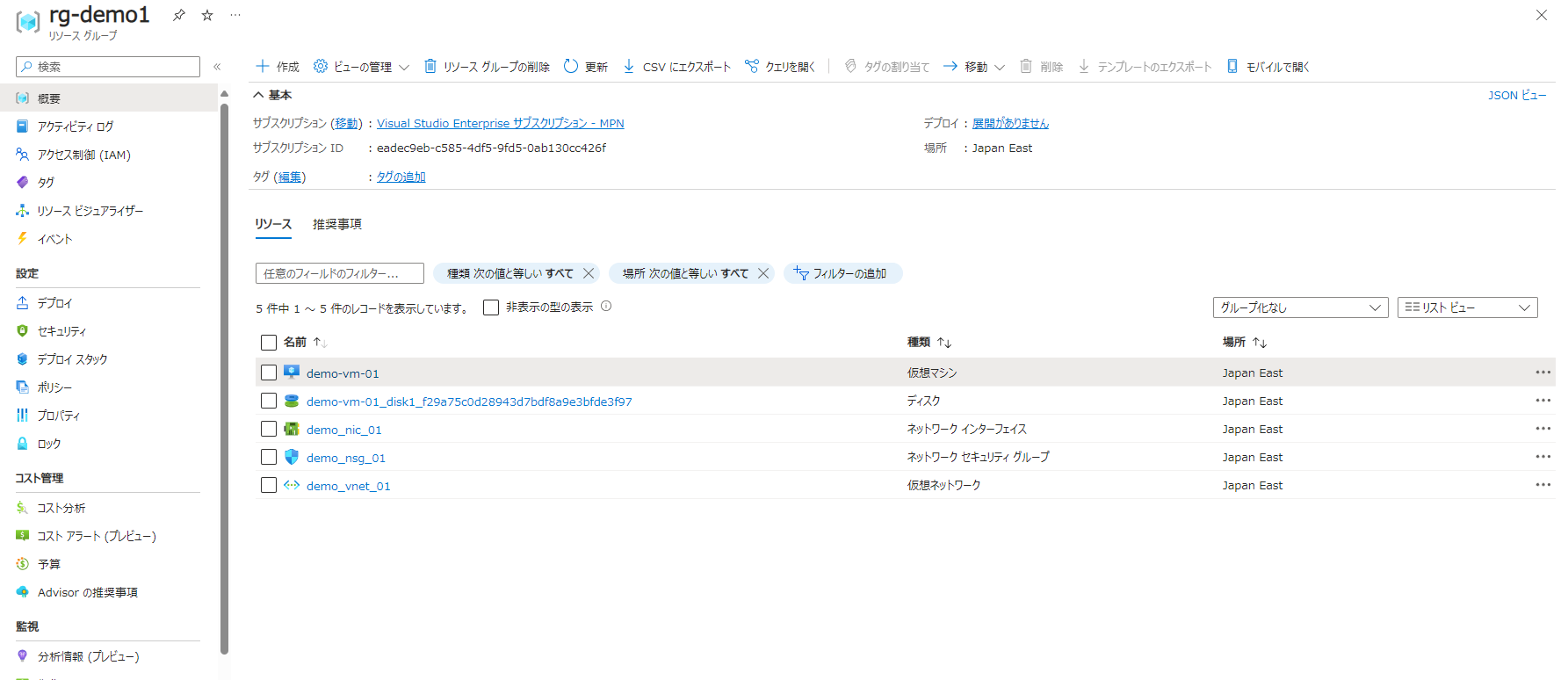The height and width of the screenshot is (680, 1568).
Task: Click the 作成 plus icon
Action: point(262,66)
